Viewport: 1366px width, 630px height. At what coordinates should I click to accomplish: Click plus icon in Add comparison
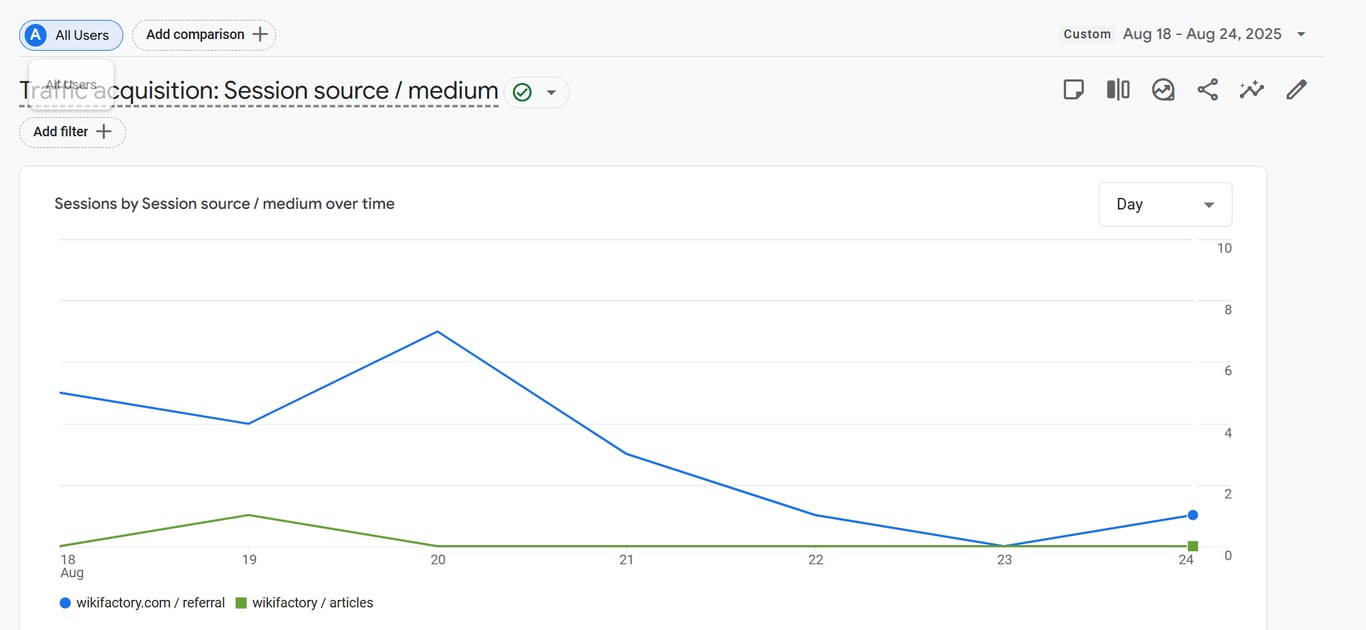[x=260, y=35]
